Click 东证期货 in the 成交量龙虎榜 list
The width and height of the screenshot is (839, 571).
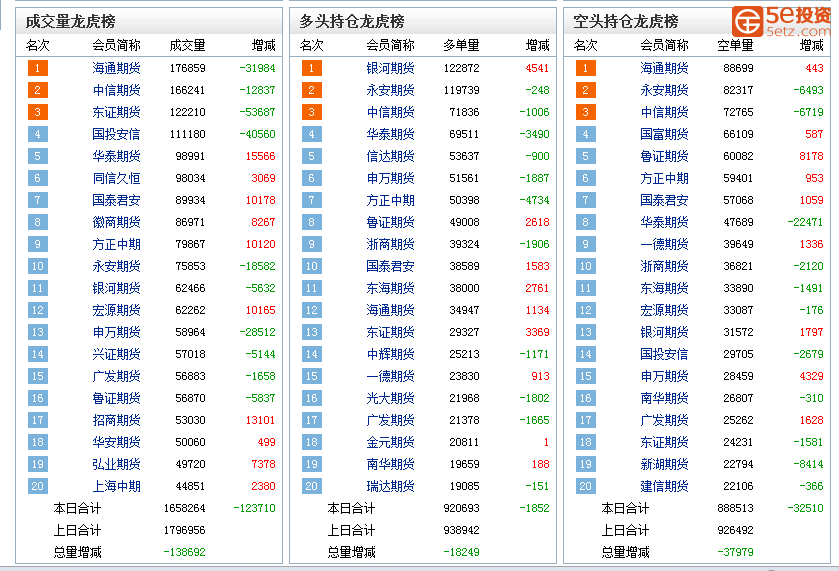pos(116,112)
